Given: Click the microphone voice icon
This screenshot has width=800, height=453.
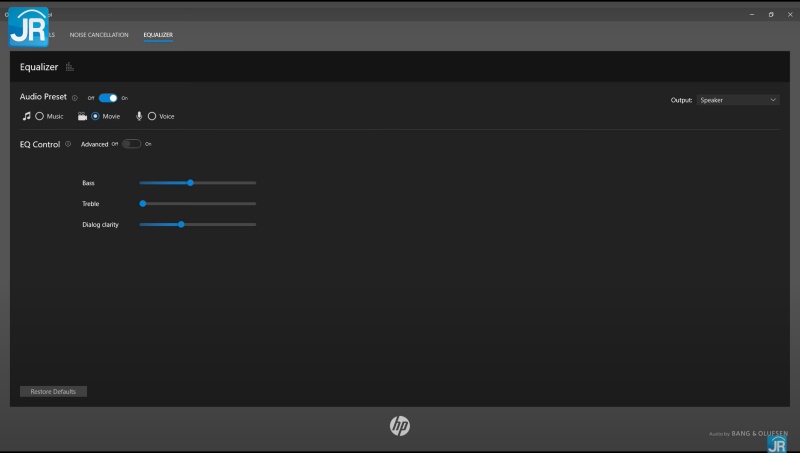Looking at the screenshot, I should [140, 116].
